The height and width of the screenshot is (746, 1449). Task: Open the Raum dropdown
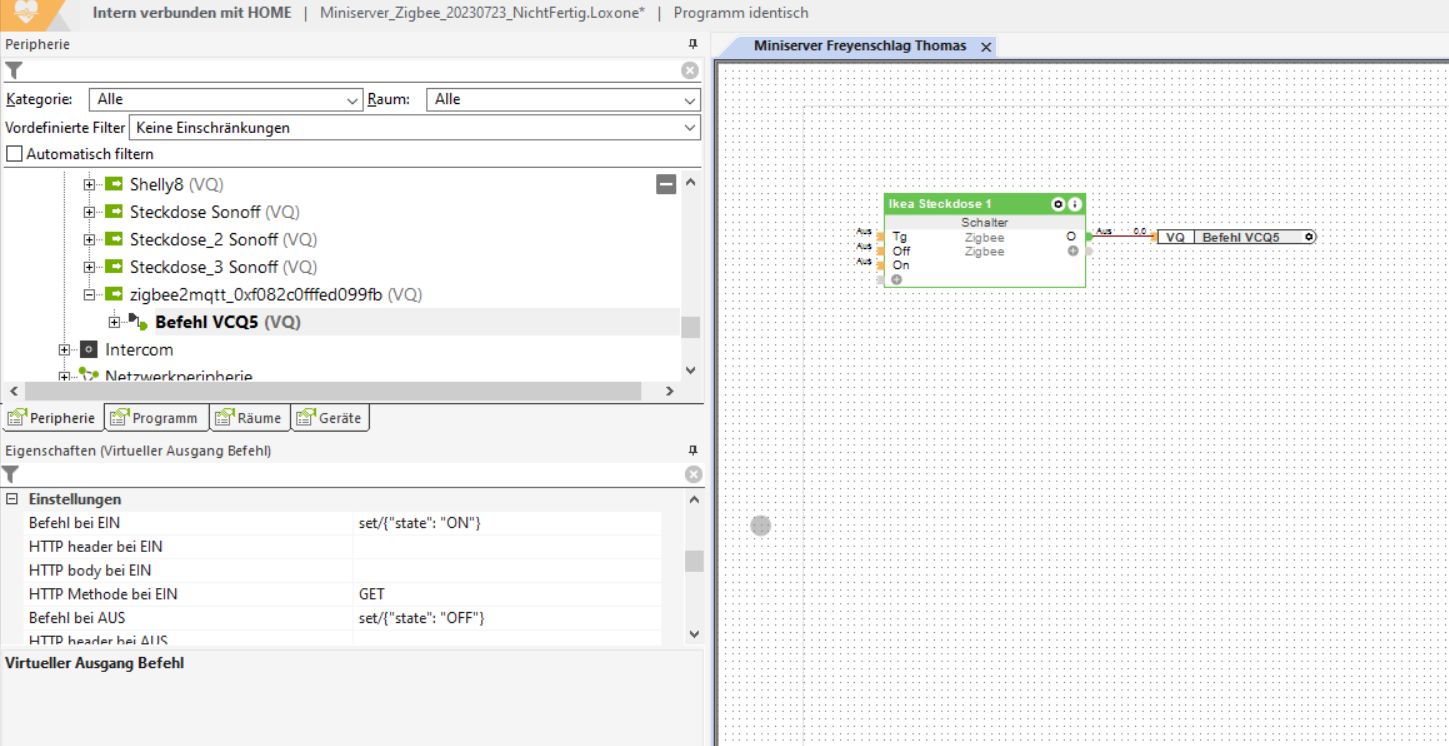point(563,100)
